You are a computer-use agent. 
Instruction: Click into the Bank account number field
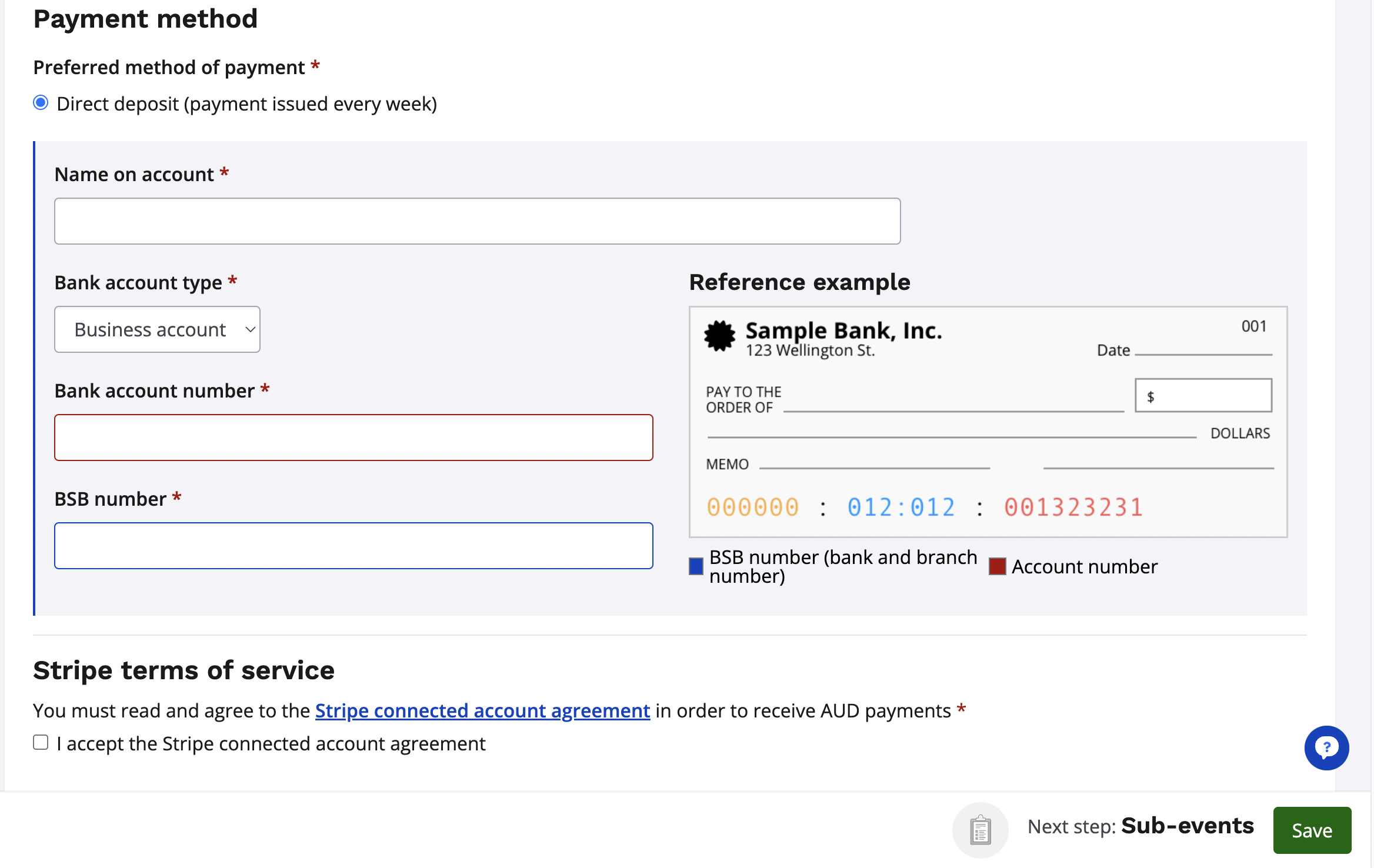tap(353, 438)
